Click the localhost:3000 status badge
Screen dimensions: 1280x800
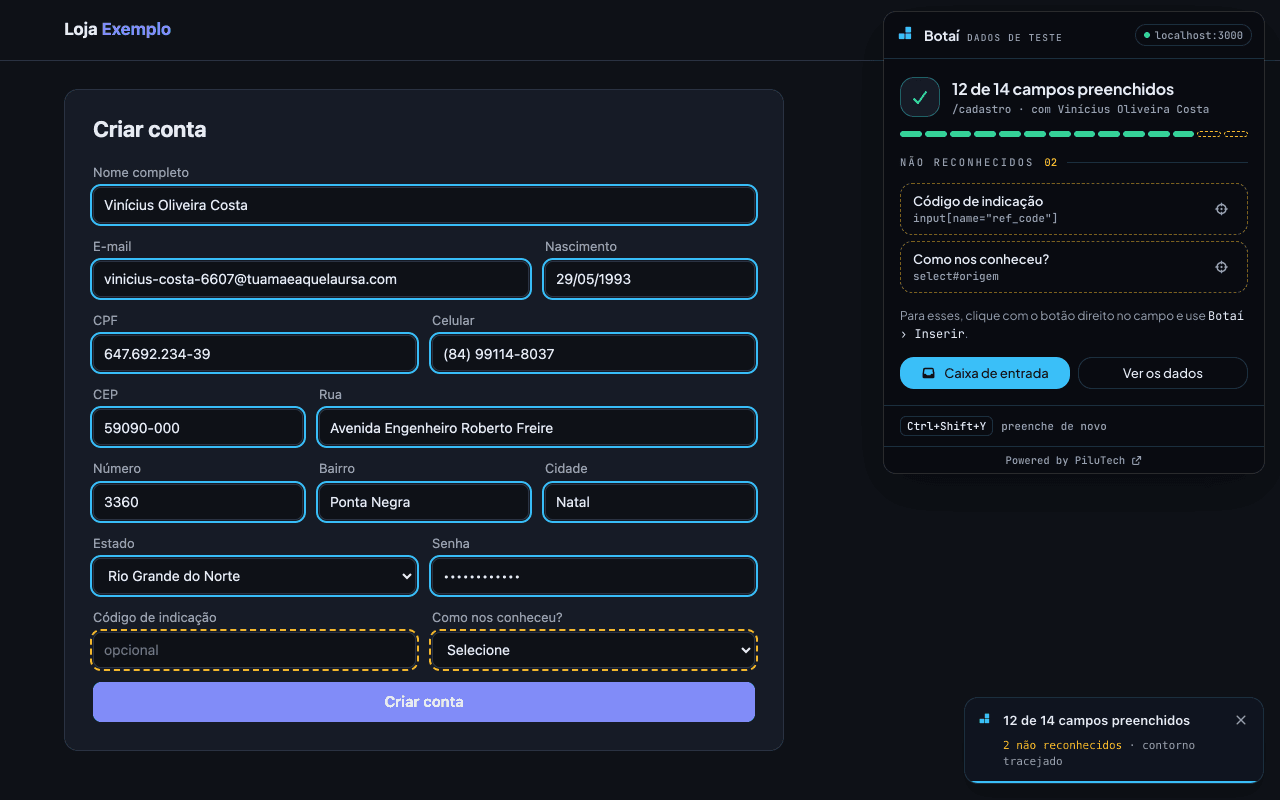click(x=1193, y=35)
